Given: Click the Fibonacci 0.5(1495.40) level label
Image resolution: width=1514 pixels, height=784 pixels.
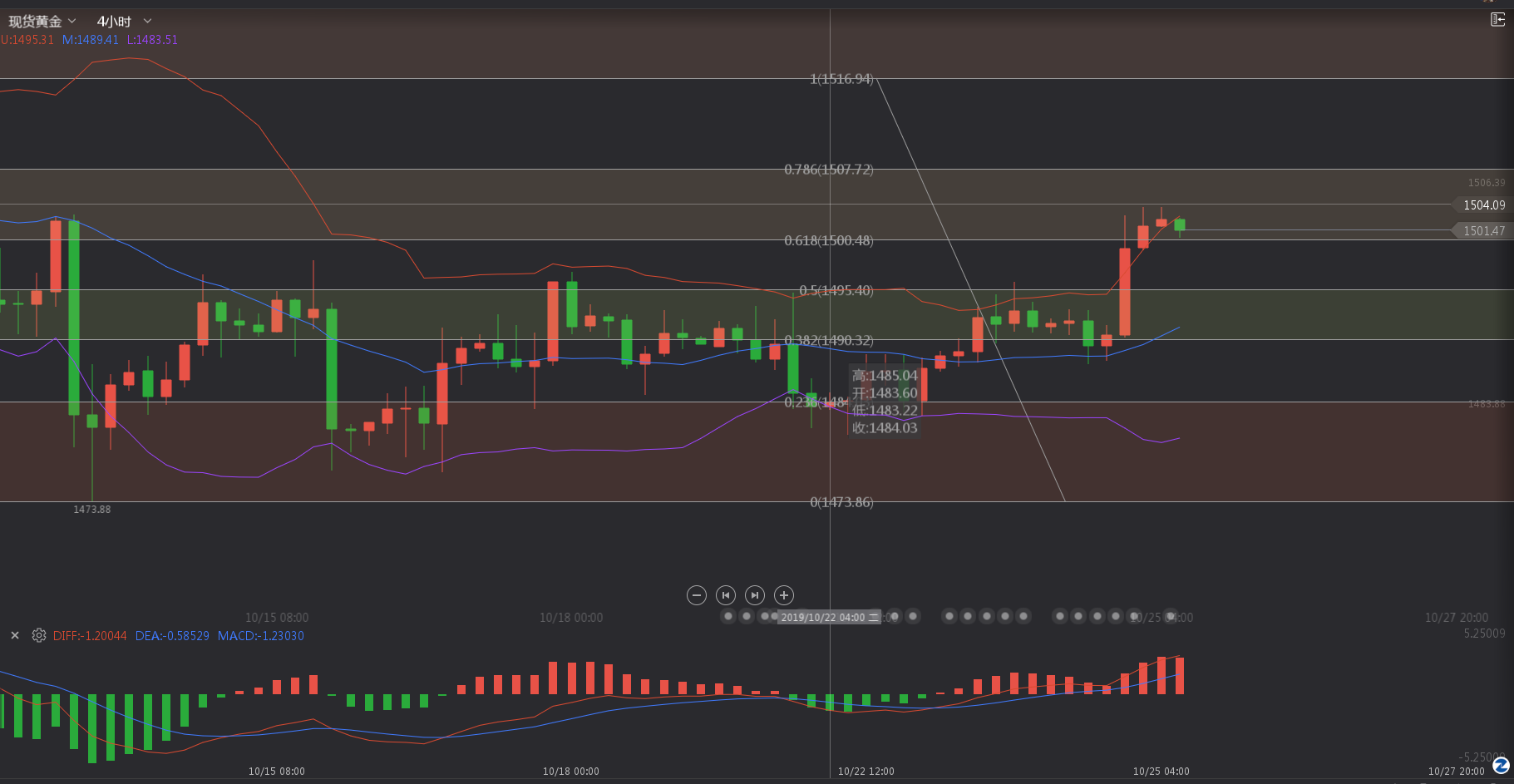Looking at the screenshot, I should click(836, 291).
